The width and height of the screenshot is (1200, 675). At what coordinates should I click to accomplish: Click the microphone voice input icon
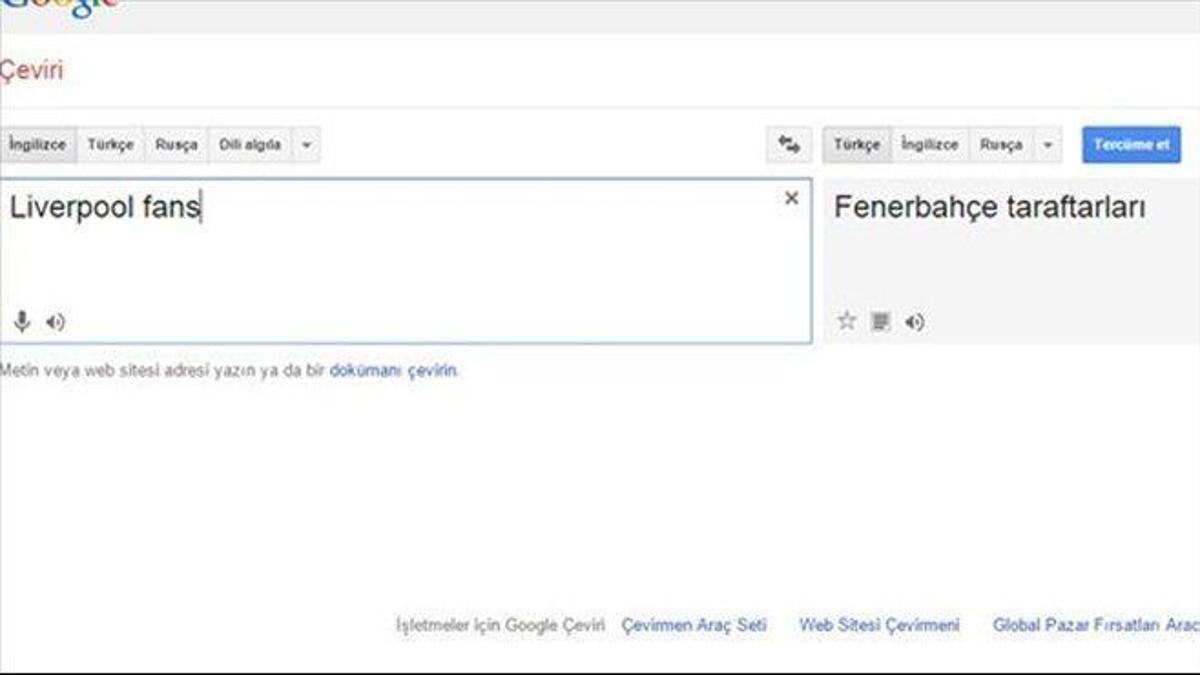(x=22, y=321)
